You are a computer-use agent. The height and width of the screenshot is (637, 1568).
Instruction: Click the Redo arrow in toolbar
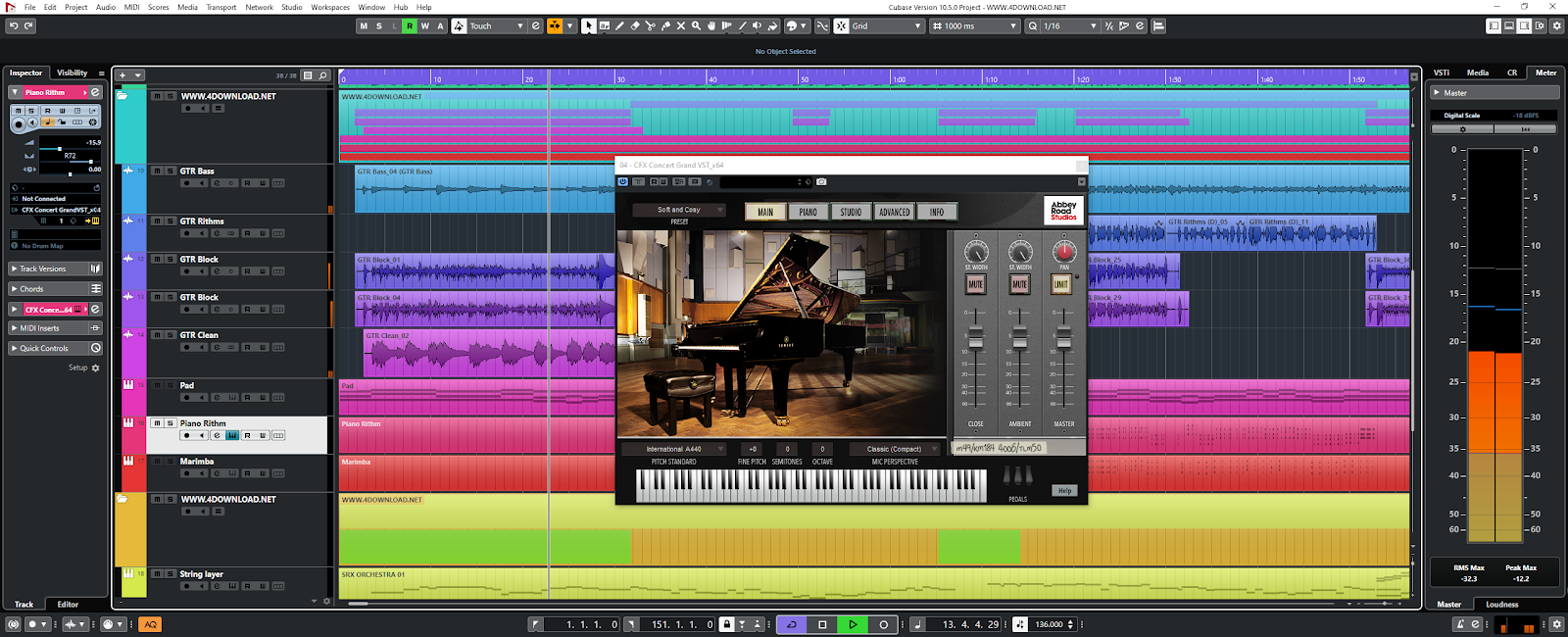(x=28, y=25)
